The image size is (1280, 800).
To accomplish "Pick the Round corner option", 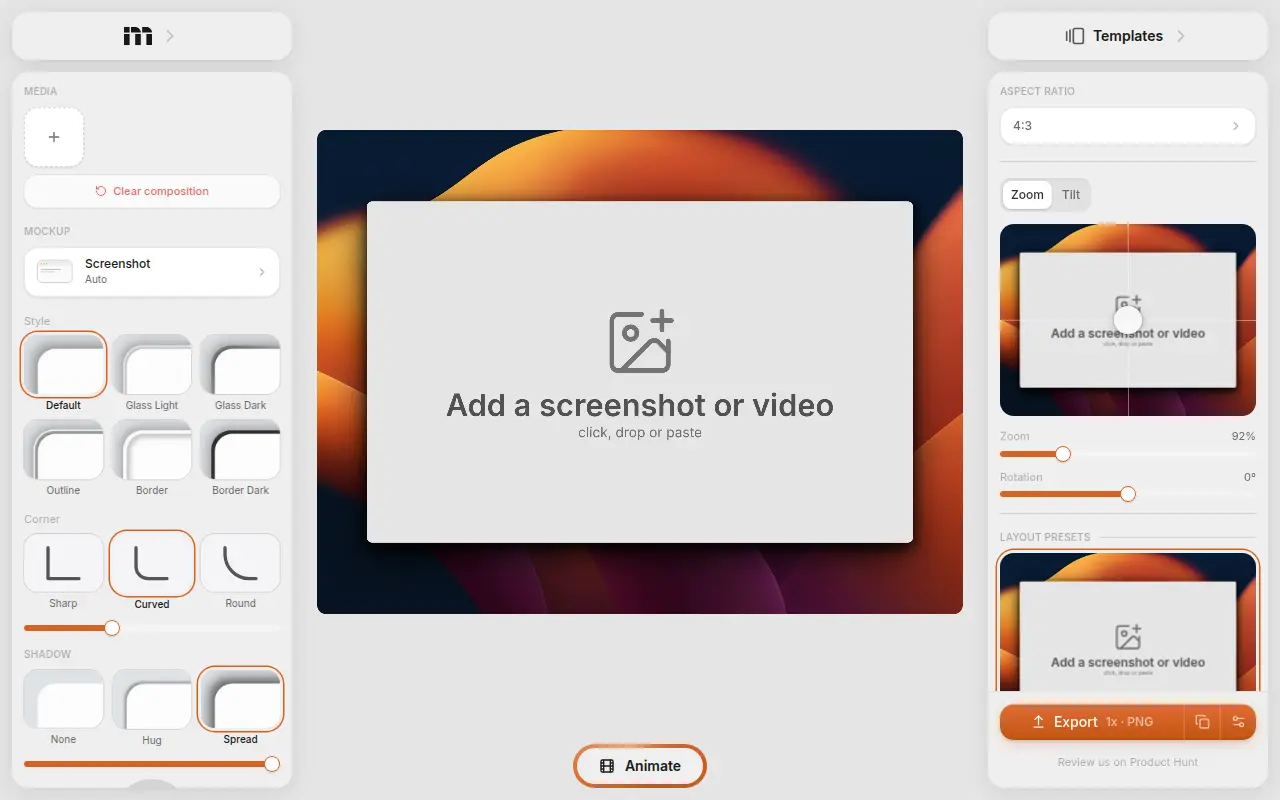I will (x=241, y=563).
